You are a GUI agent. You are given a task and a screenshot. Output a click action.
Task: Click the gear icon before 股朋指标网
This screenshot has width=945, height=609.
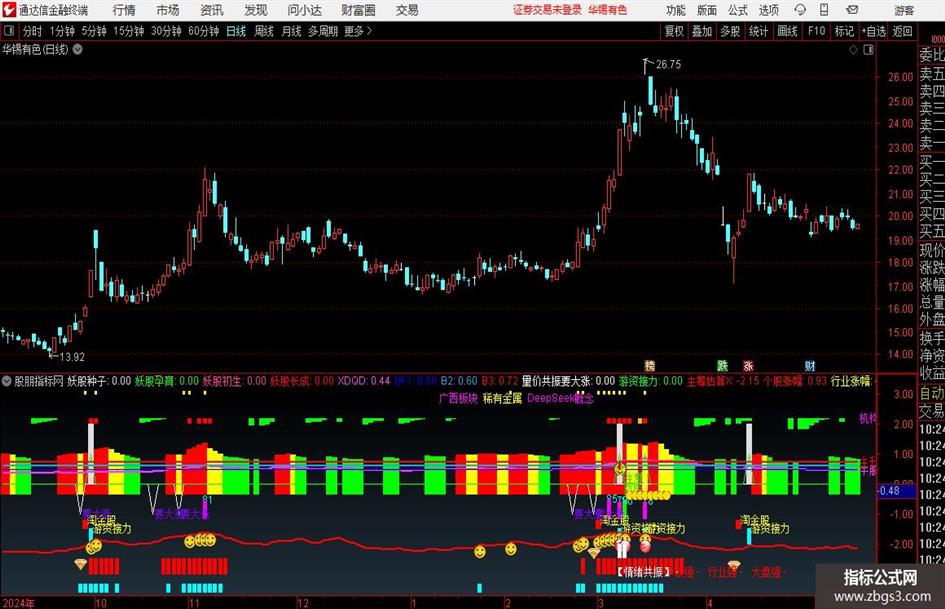pyautogui.click(x=7, y=381)
